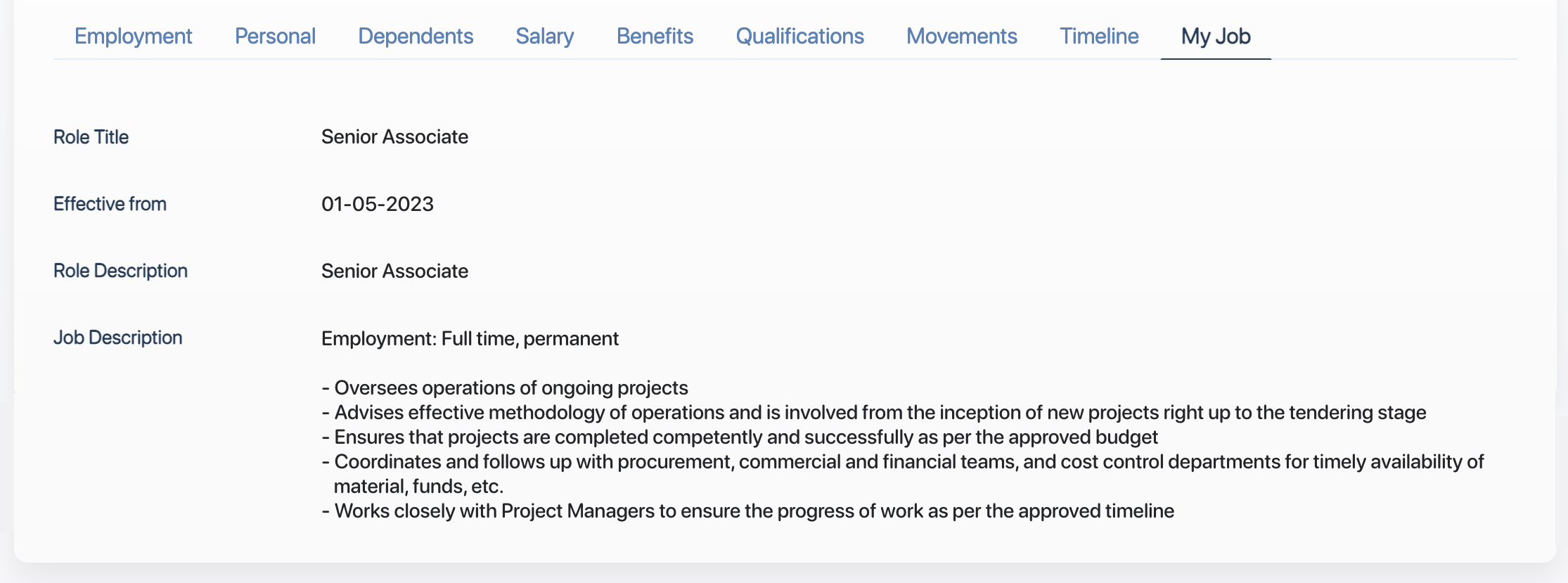Select the date 01-05-2023

[378, 203]
